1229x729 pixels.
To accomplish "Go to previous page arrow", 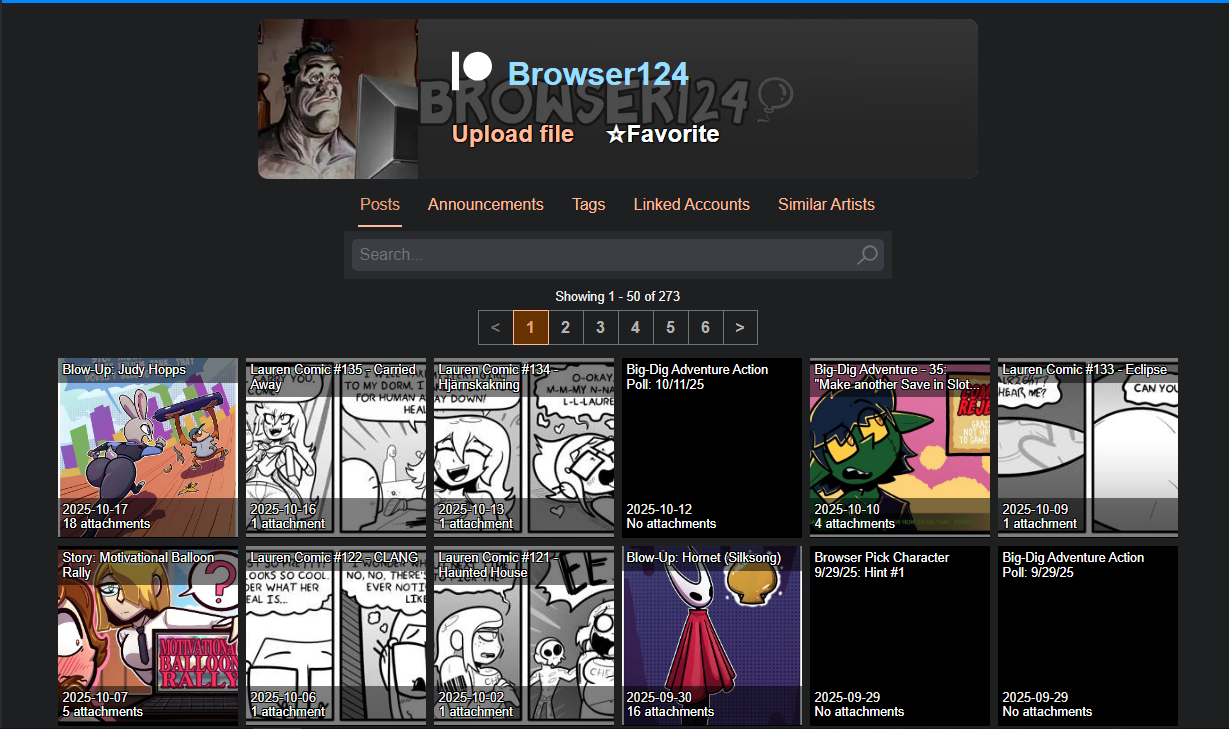I will [496, 327].
